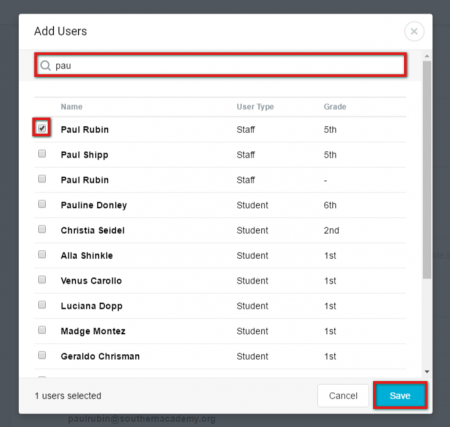
Task: Close the Add Users dialog
Action: click(x=414, y=31)
